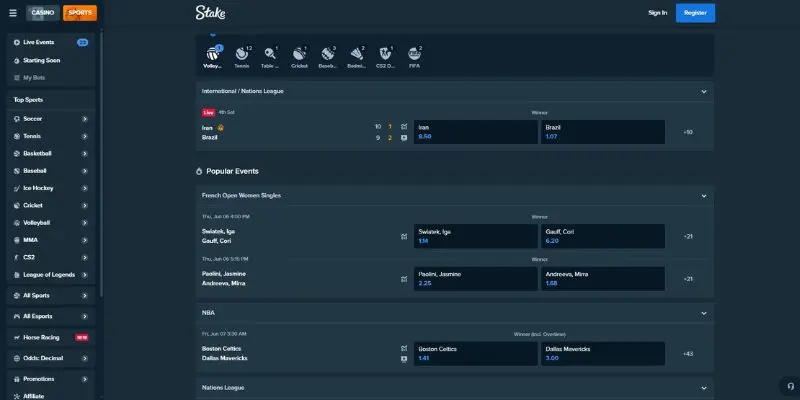Viewport: 800px width, 400px height.
Task: Expand the Soccer item in sidebar
Action: 85,119
